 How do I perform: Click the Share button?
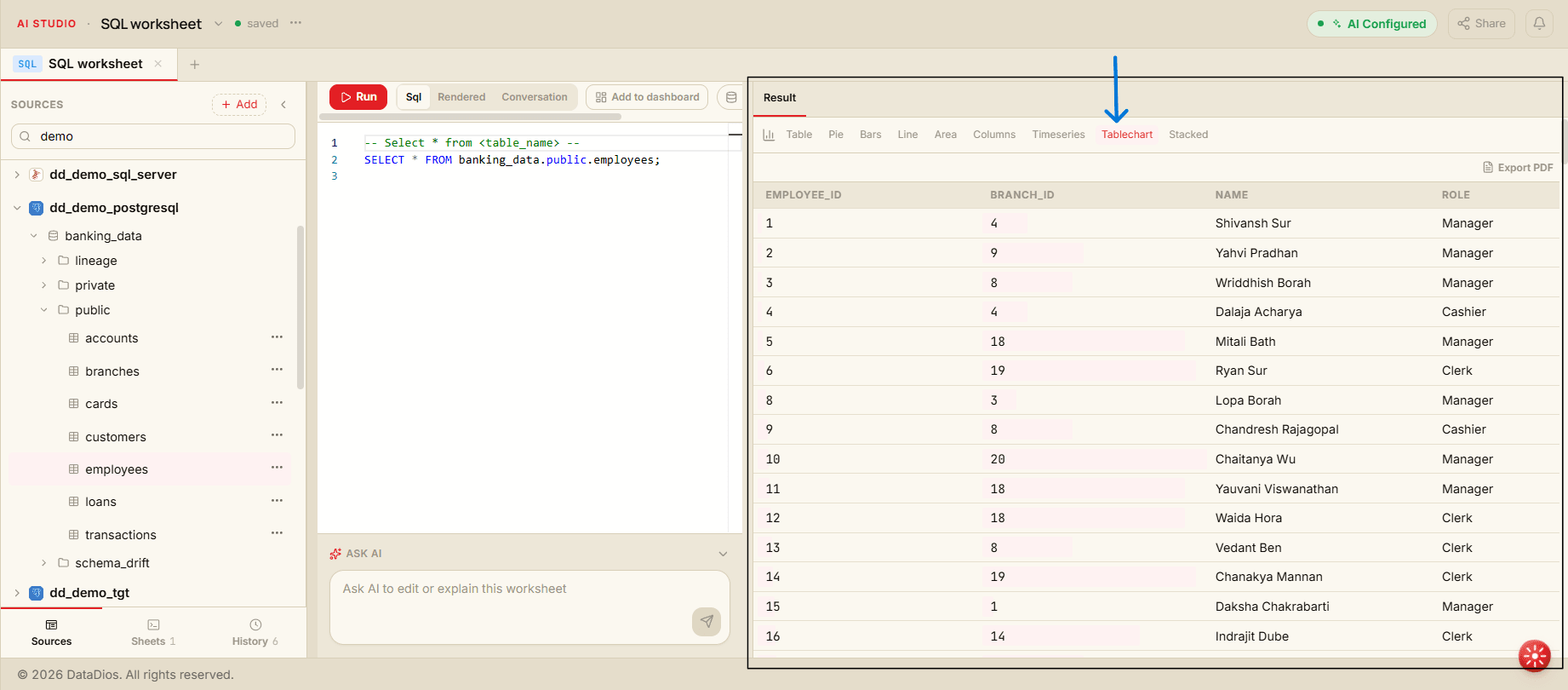pyautogui.click(x=1481, y=24)
